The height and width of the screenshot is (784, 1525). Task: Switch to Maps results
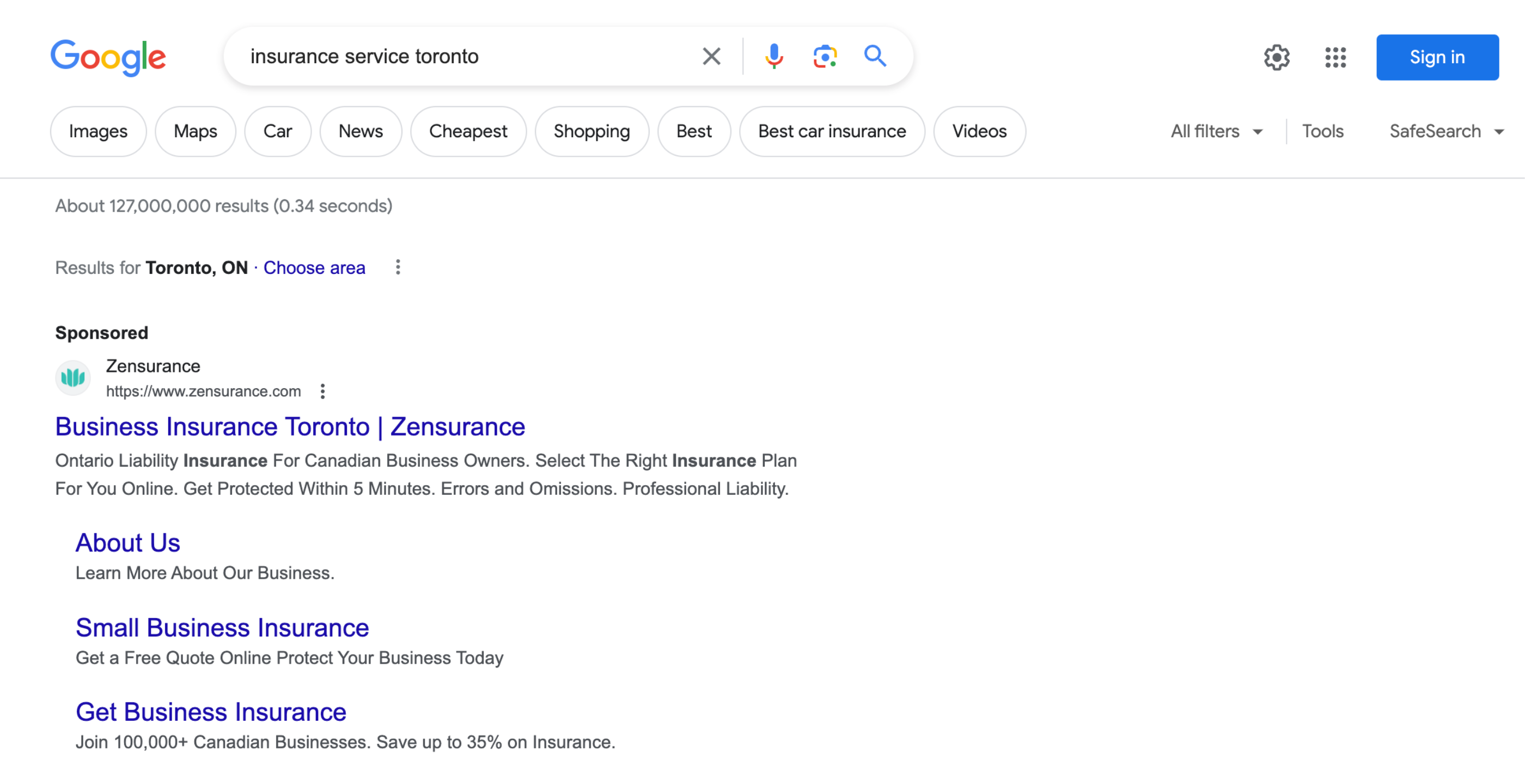196,131
